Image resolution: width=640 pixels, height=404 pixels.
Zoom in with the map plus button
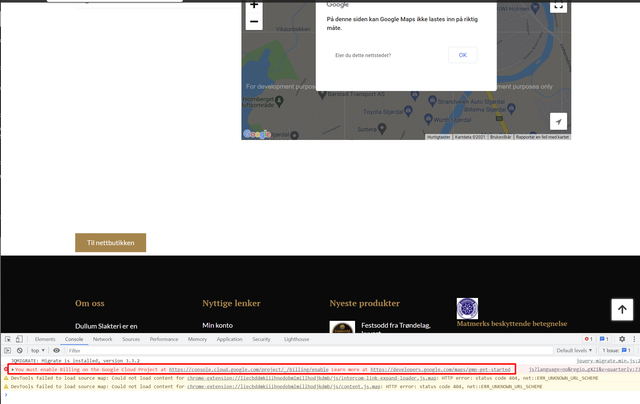[x=254, y=5]
